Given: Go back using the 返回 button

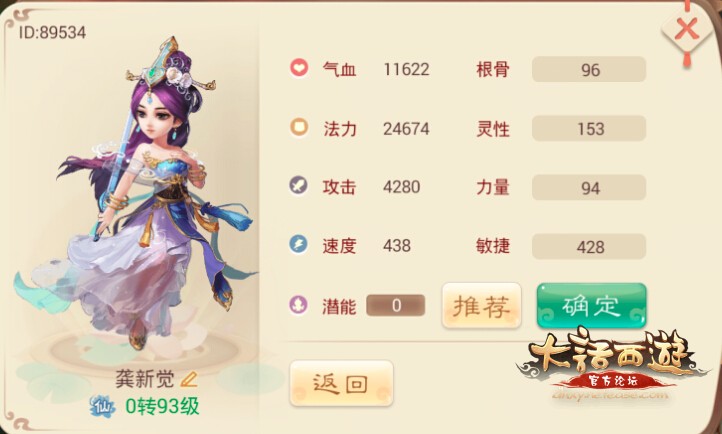Looking at the screenshot, I should pos(341,383).
